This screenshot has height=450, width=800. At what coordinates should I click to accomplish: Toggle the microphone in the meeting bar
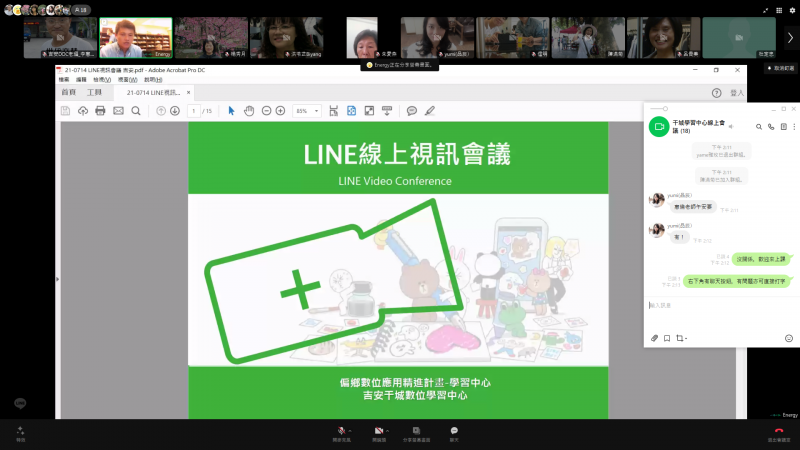pos(341,431)
